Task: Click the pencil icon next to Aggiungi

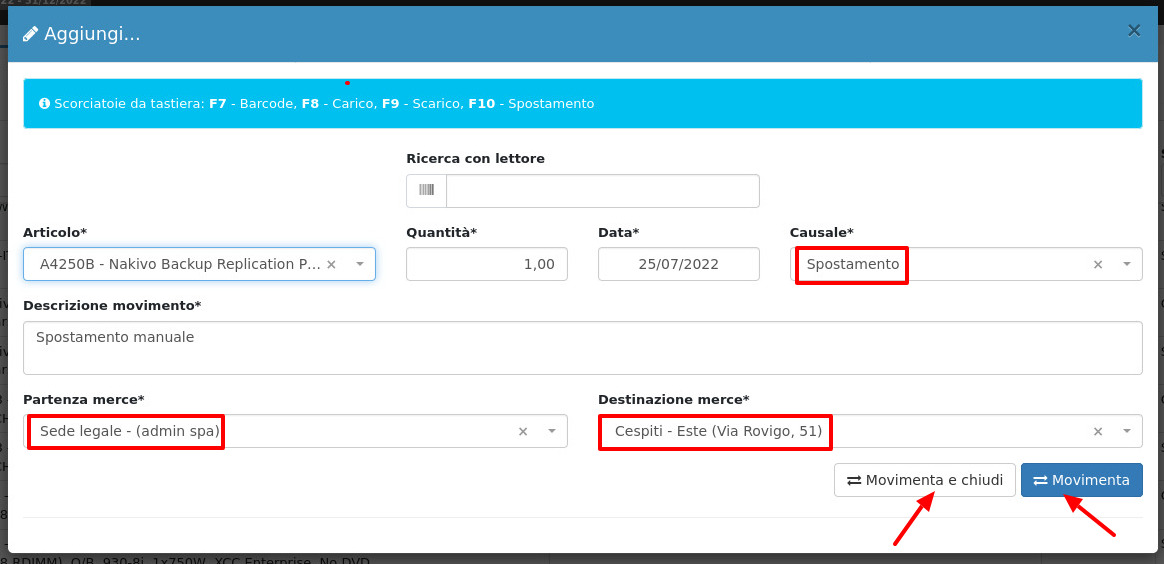Action: click(31, 34)
